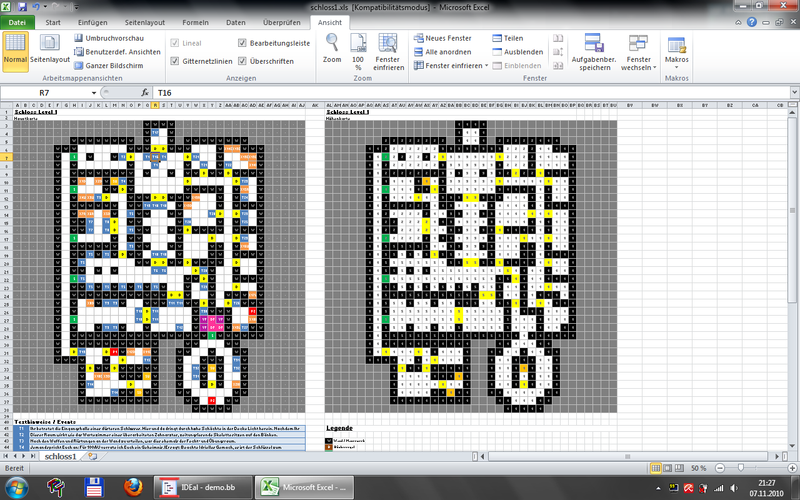Expand the formula bar
The image size is (800, 500).
(x=794, y=92)
